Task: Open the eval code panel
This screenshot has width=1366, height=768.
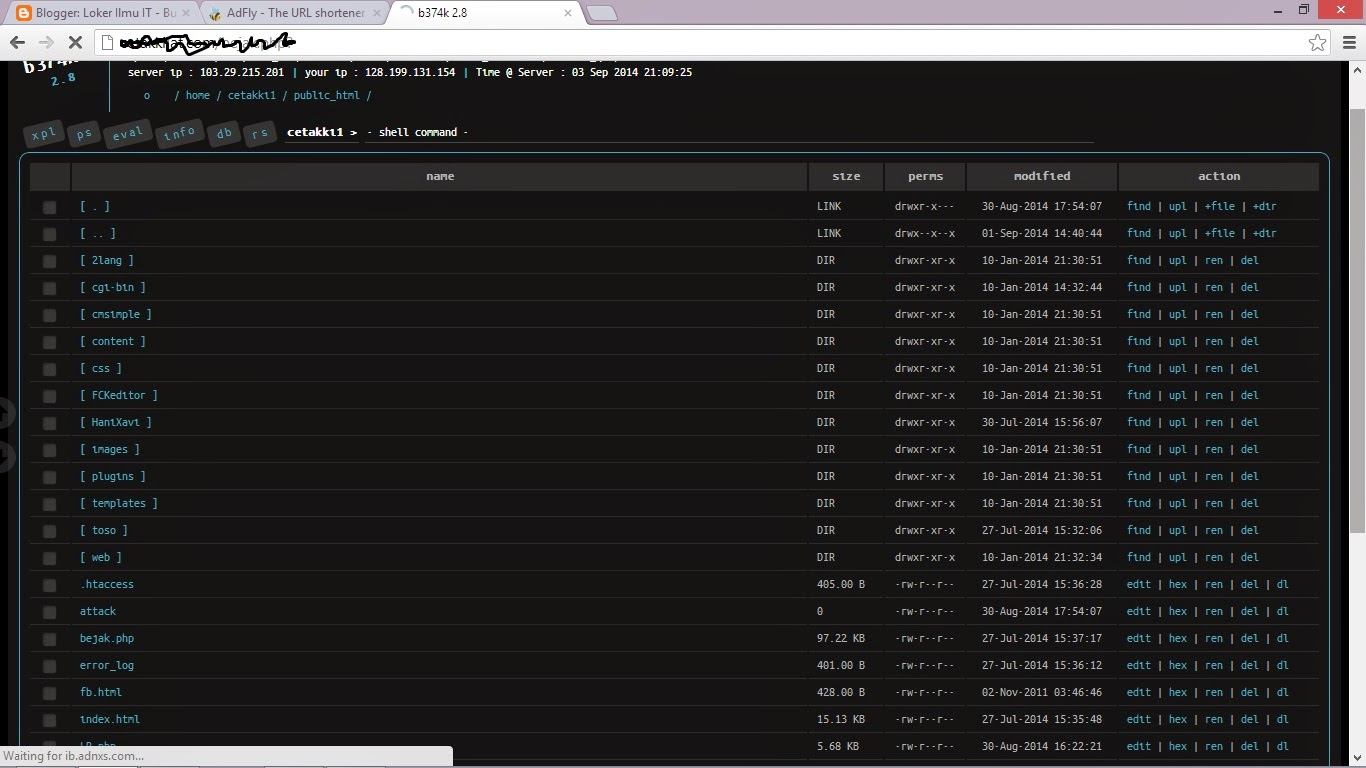Action: click(127, 133)
